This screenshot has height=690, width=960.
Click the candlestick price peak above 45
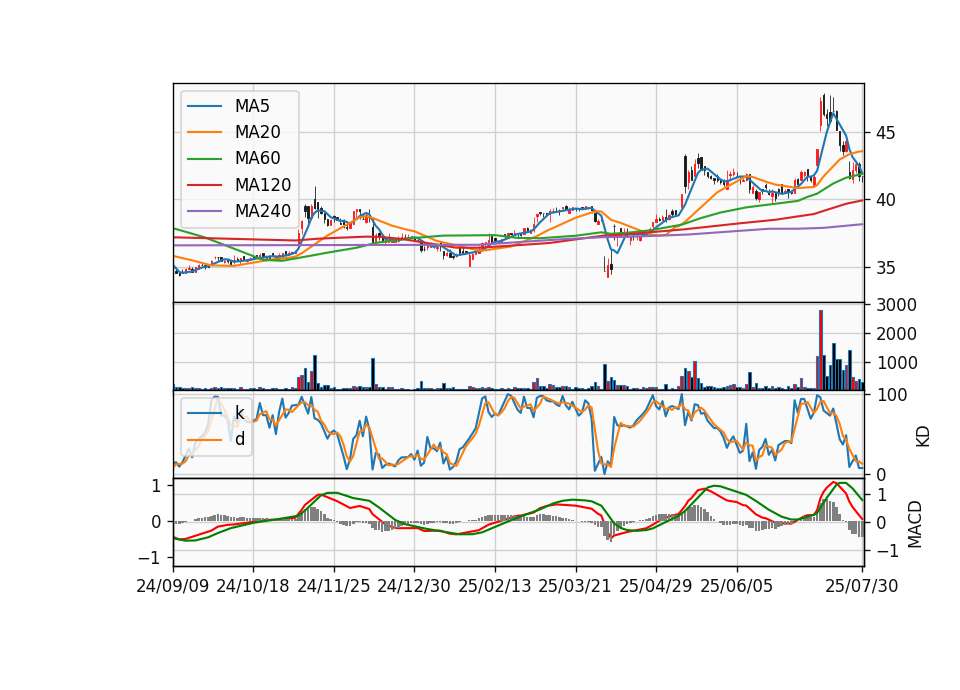[824, 107]
